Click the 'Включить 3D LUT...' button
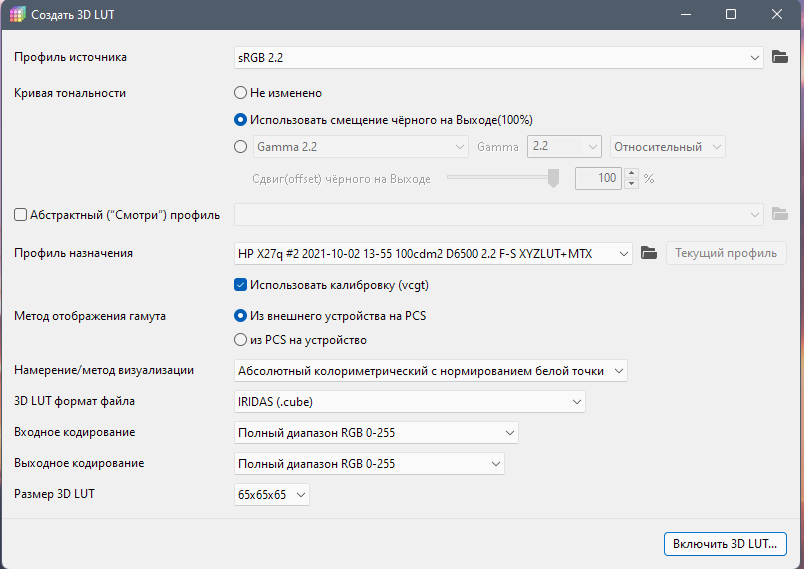This screenshot has width=804, height=569. (x=725, y=544)
